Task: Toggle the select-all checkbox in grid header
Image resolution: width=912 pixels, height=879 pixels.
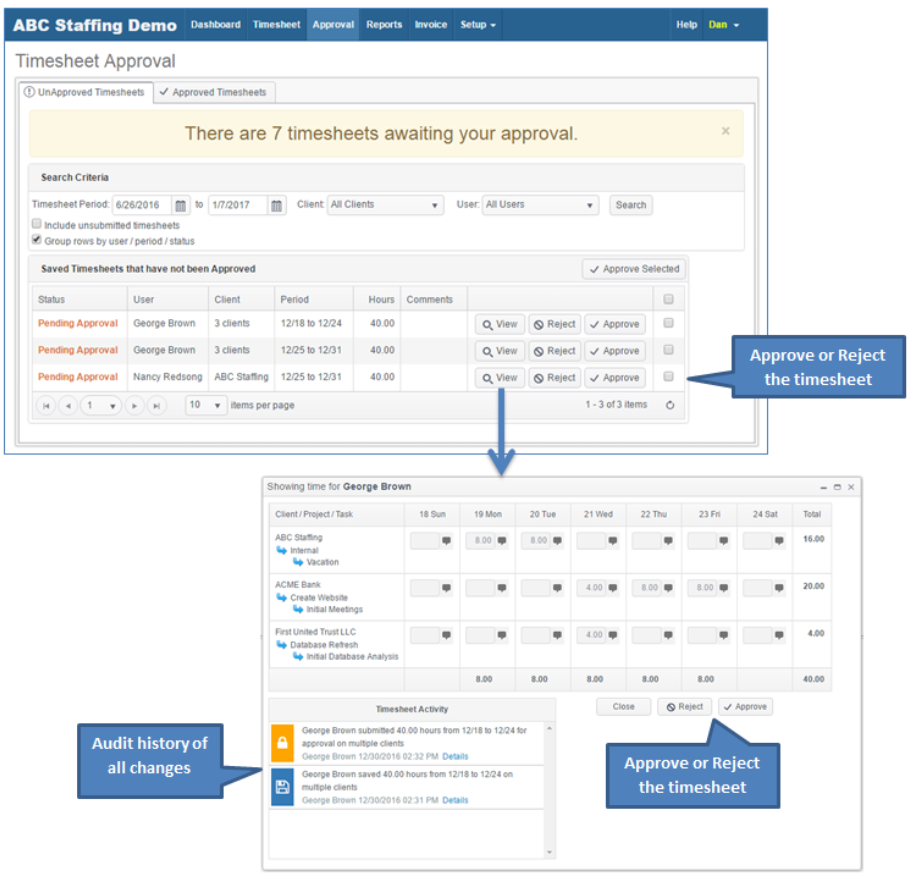Action: pos(669,299)
